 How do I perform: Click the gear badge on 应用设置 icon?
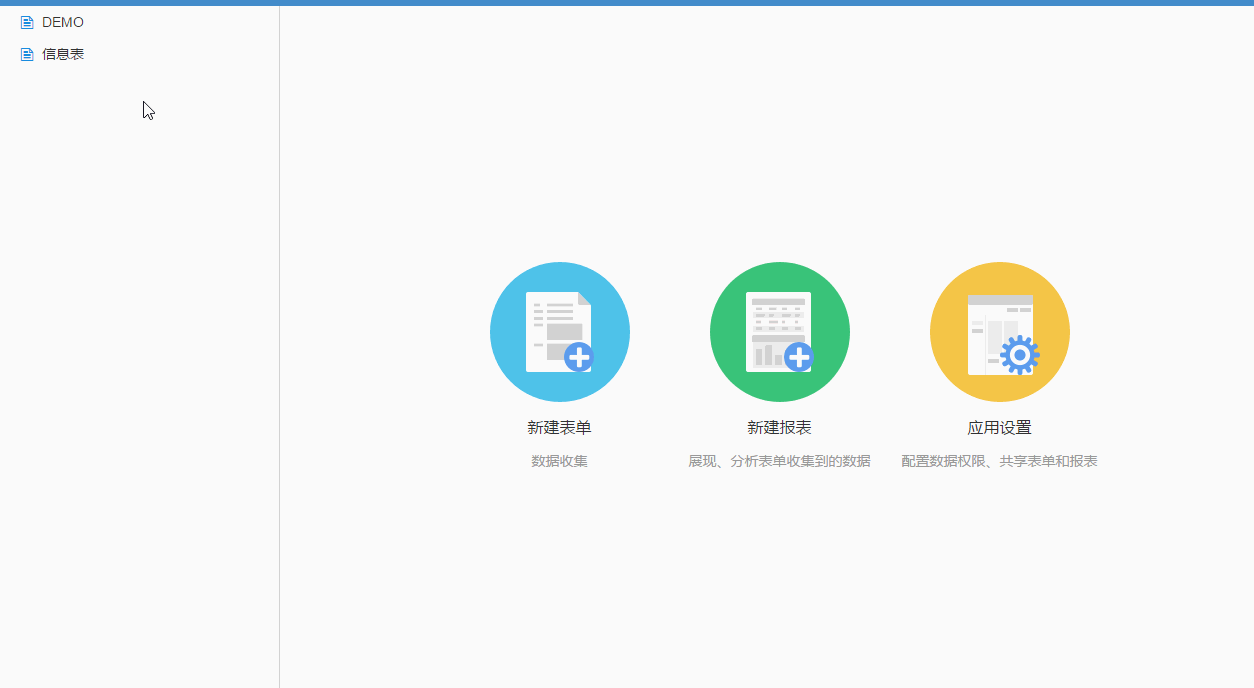(x=1019, y=355)
